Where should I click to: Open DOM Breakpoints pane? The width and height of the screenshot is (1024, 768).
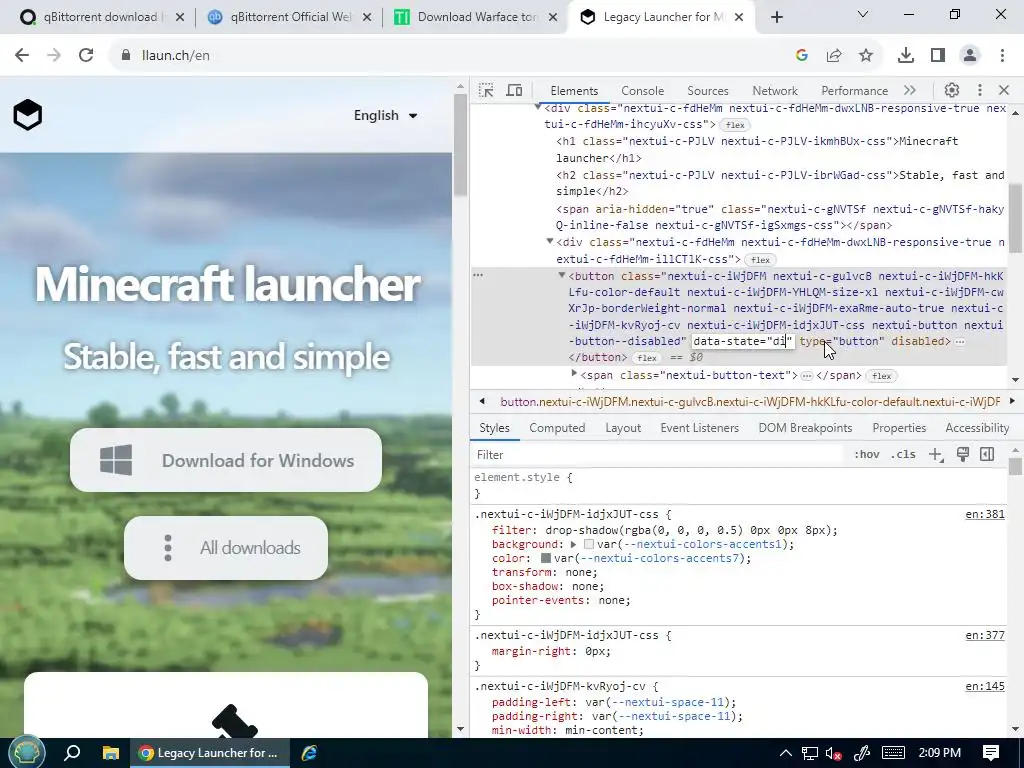click(805, 428)
